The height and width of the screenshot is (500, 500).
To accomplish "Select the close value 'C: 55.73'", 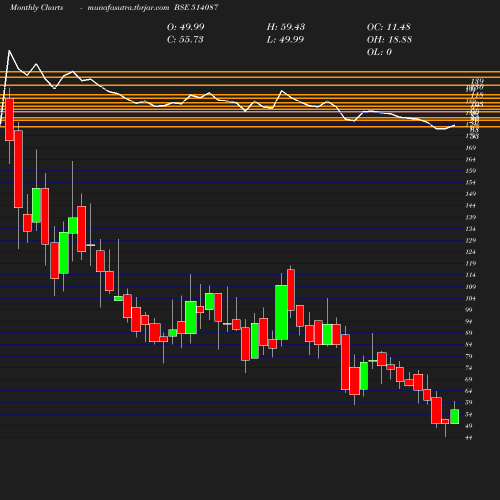I will click(x=185, y=40).
